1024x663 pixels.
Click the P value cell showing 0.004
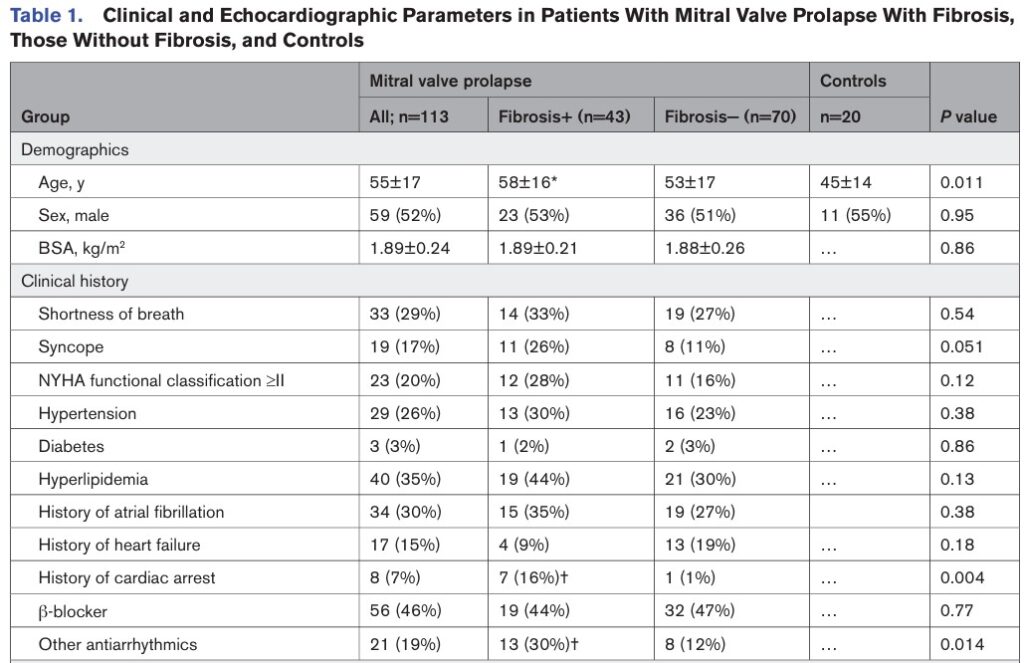pos(961,577)
